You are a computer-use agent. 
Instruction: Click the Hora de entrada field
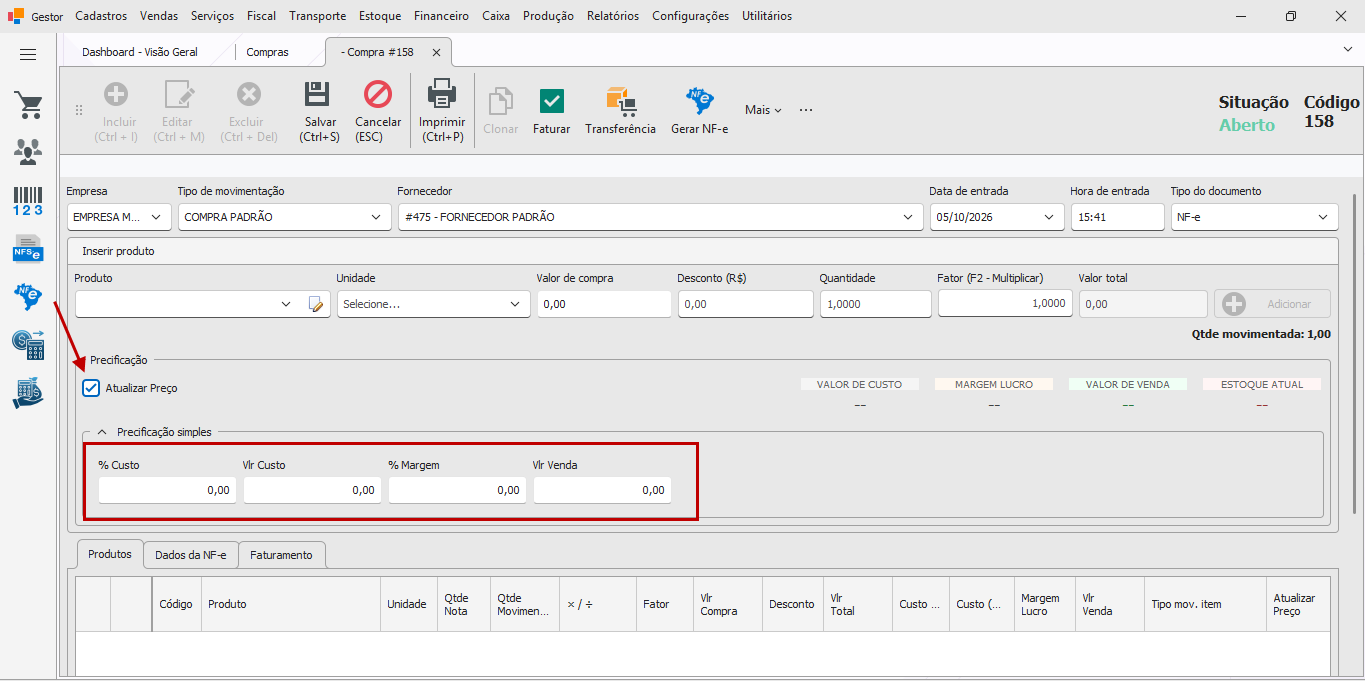point(1117,217)
